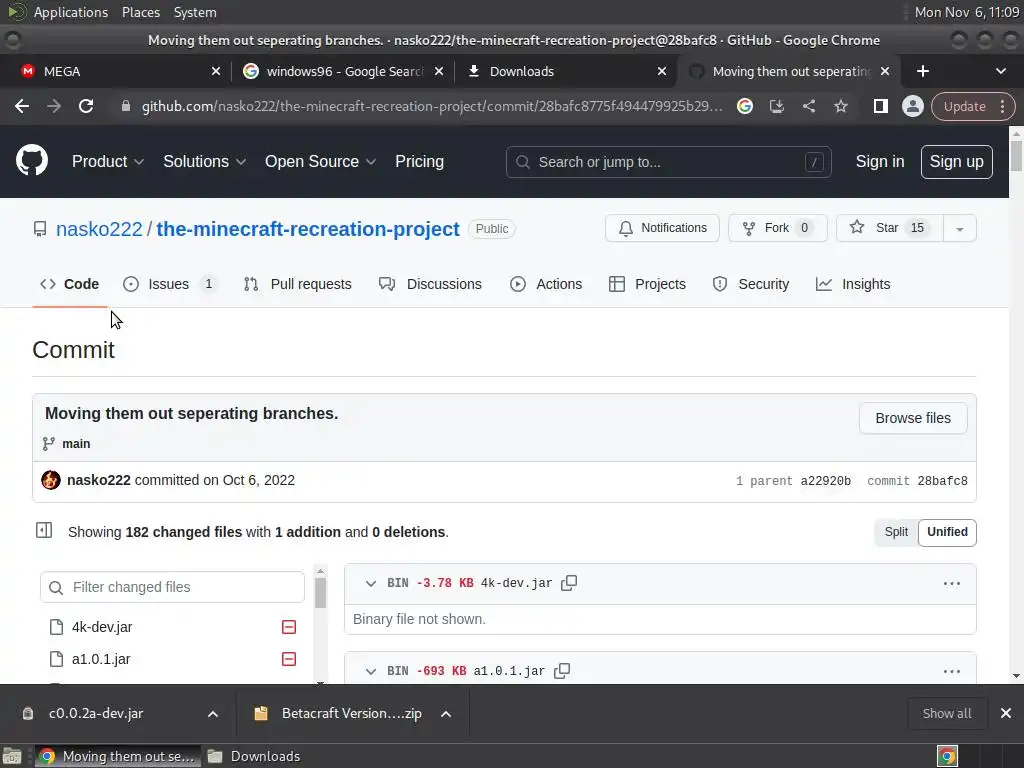The width and height of the screenshot is (1024, 768).
Task: Go back using the browser back arrow
Action: click(x=22, y=106)
